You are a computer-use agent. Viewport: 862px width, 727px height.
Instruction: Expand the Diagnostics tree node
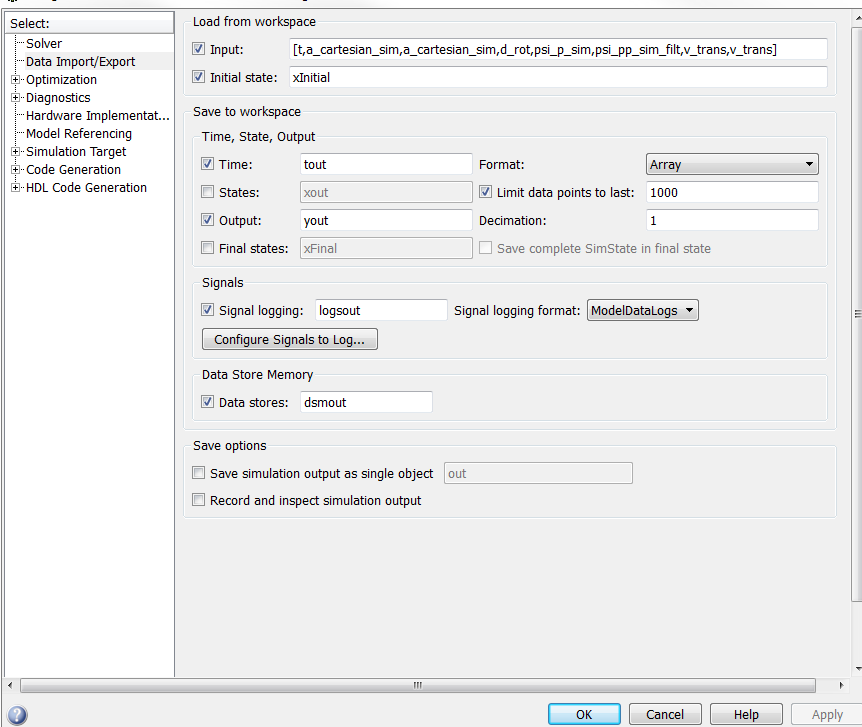click(16, 98)
